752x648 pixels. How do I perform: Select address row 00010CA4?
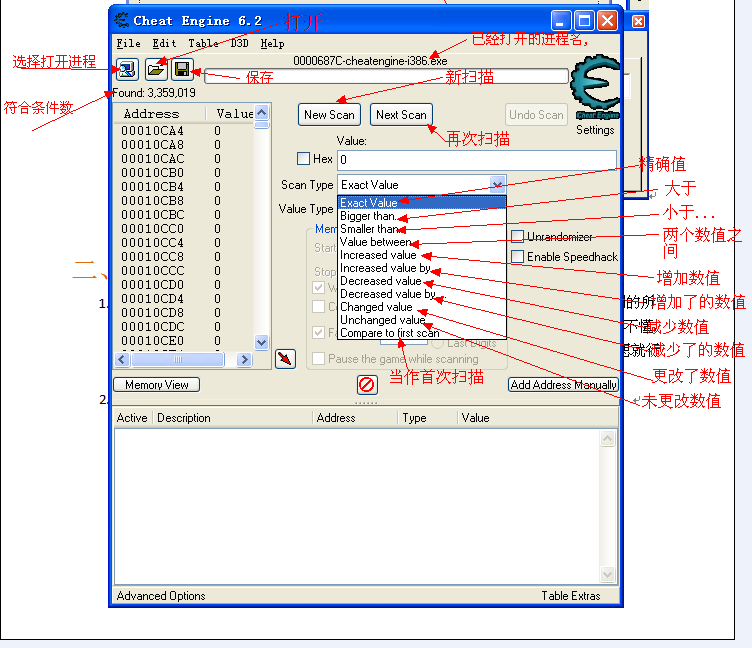tap(185, 131)
